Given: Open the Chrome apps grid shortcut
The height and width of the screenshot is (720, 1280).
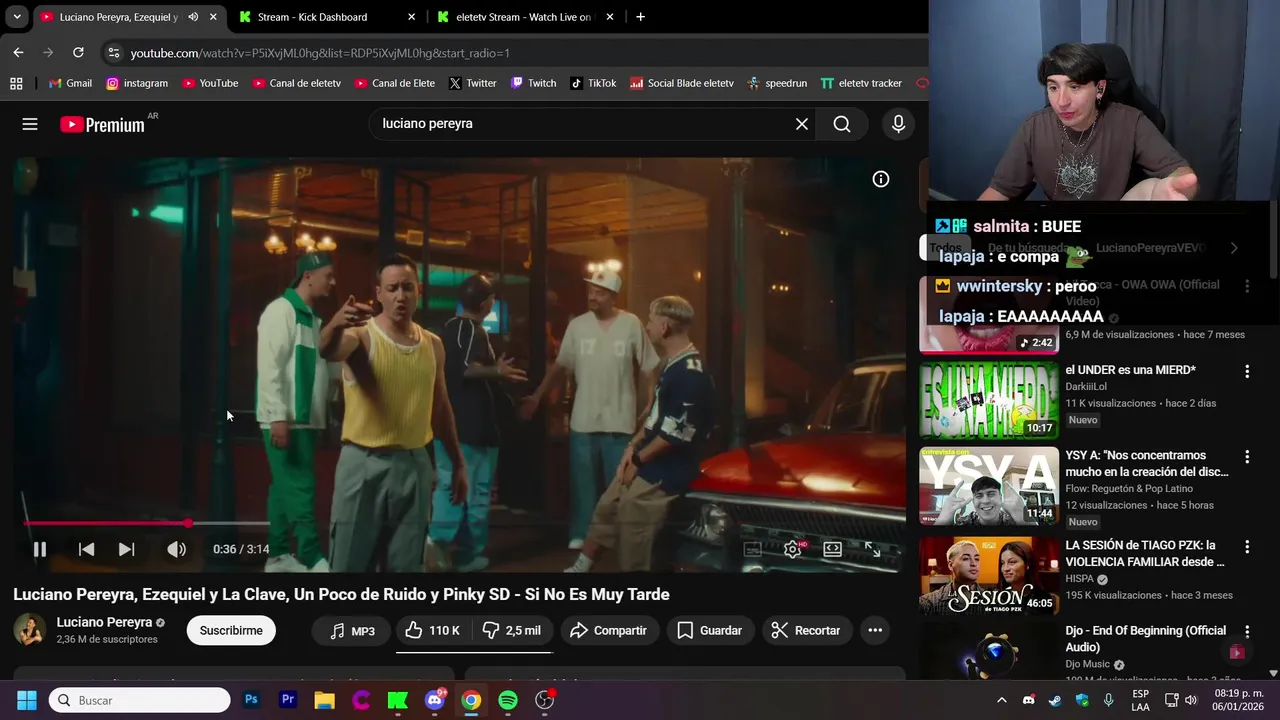Looking at the screenshot, I should 16,83.
